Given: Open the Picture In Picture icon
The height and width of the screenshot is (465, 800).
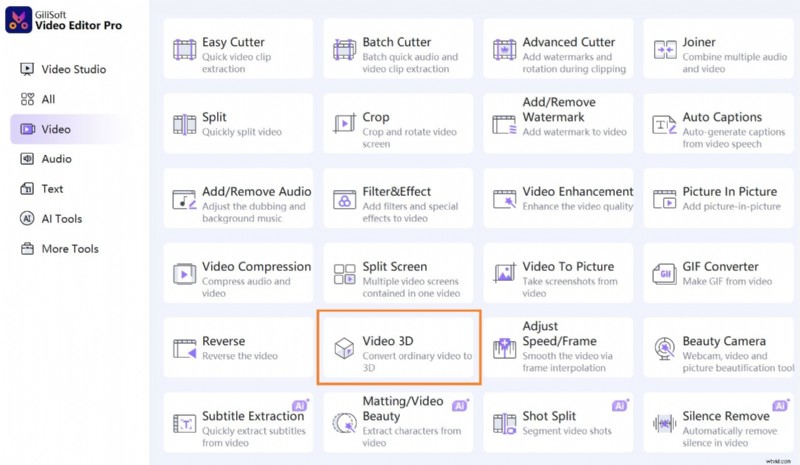Looking at the screenshot, I should (x=665, y=200).
